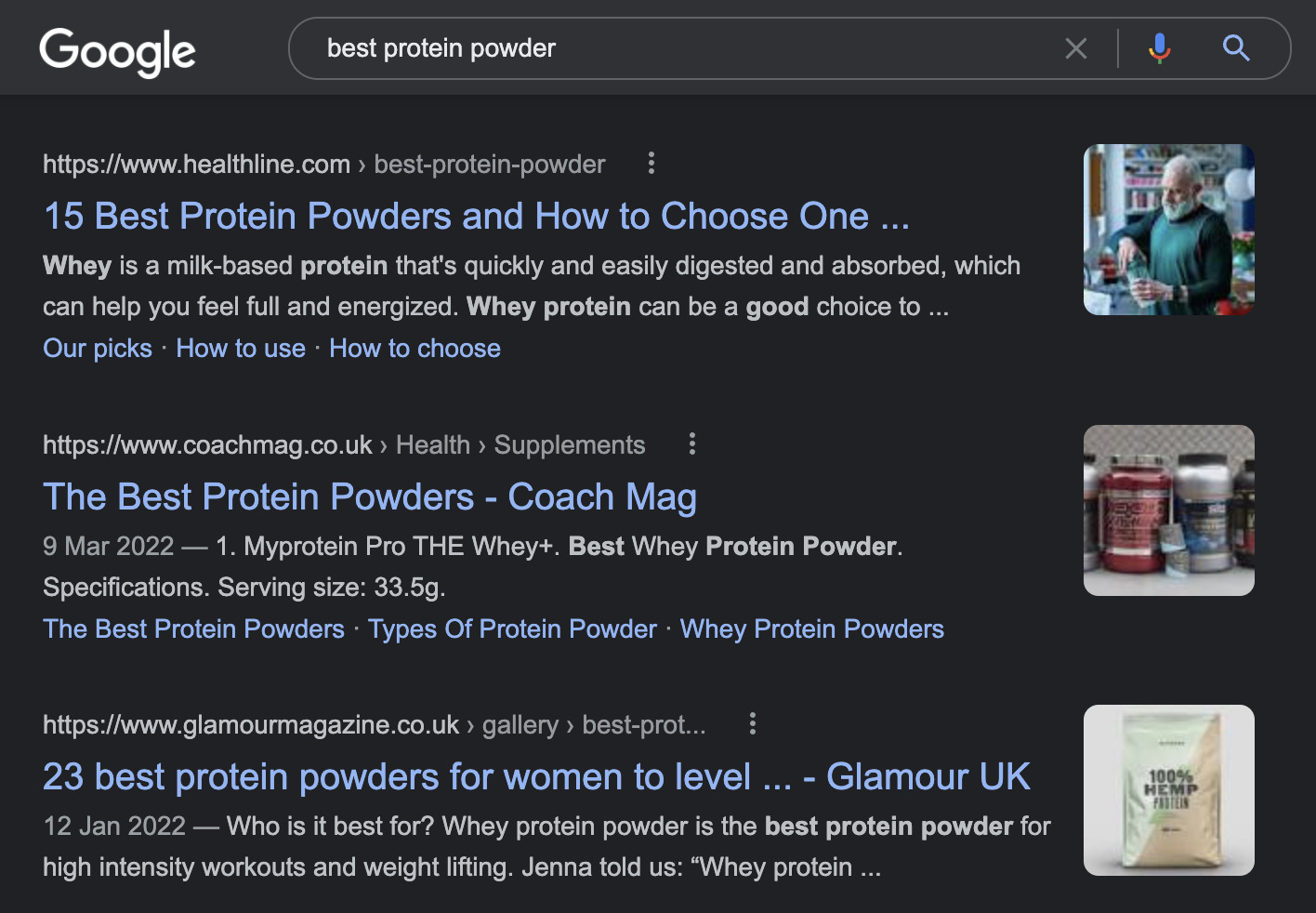1316x913 pixels.
Task: Click the 'Our picks' sitelink under Healthline
Action: (x=97, y=348)
